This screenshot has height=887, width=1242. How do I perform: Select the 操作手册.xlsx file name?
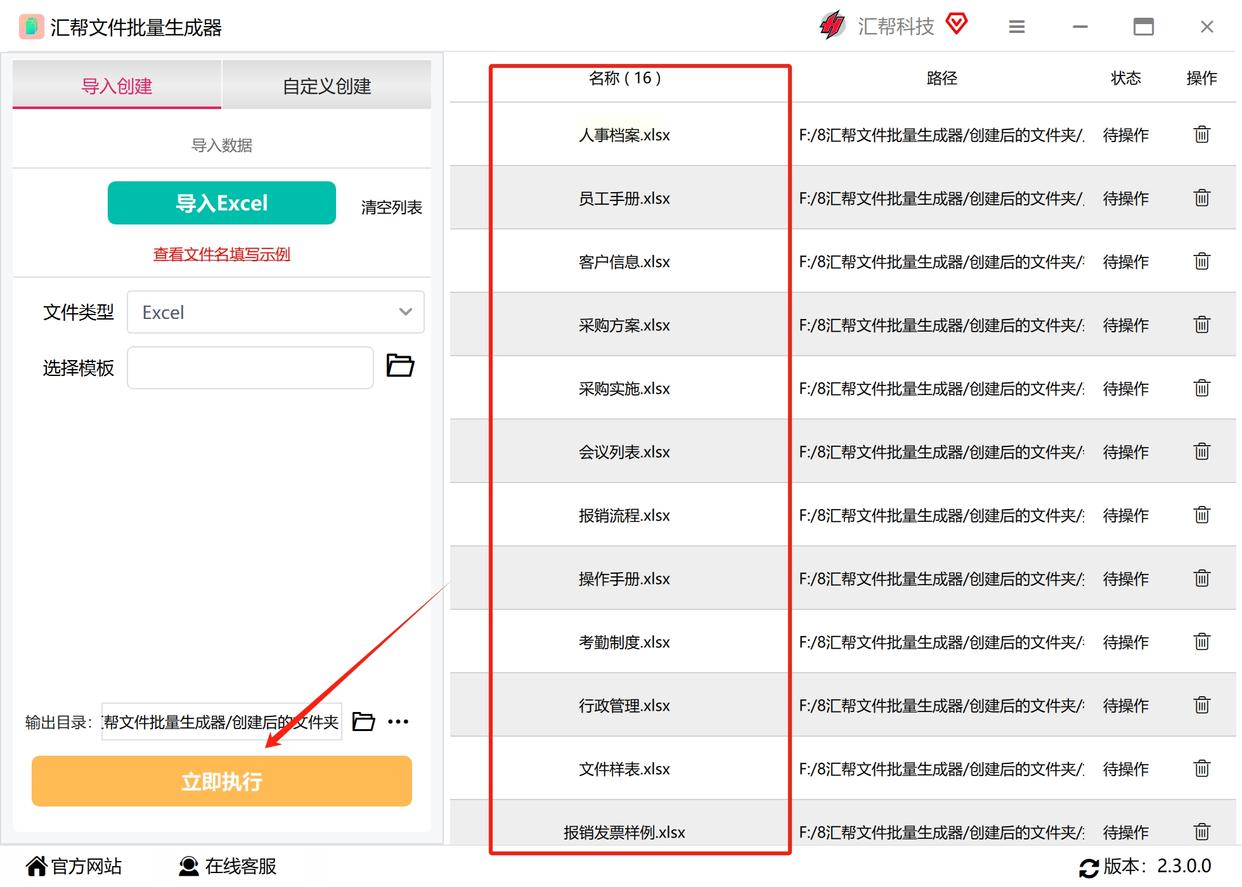[625, 578]
